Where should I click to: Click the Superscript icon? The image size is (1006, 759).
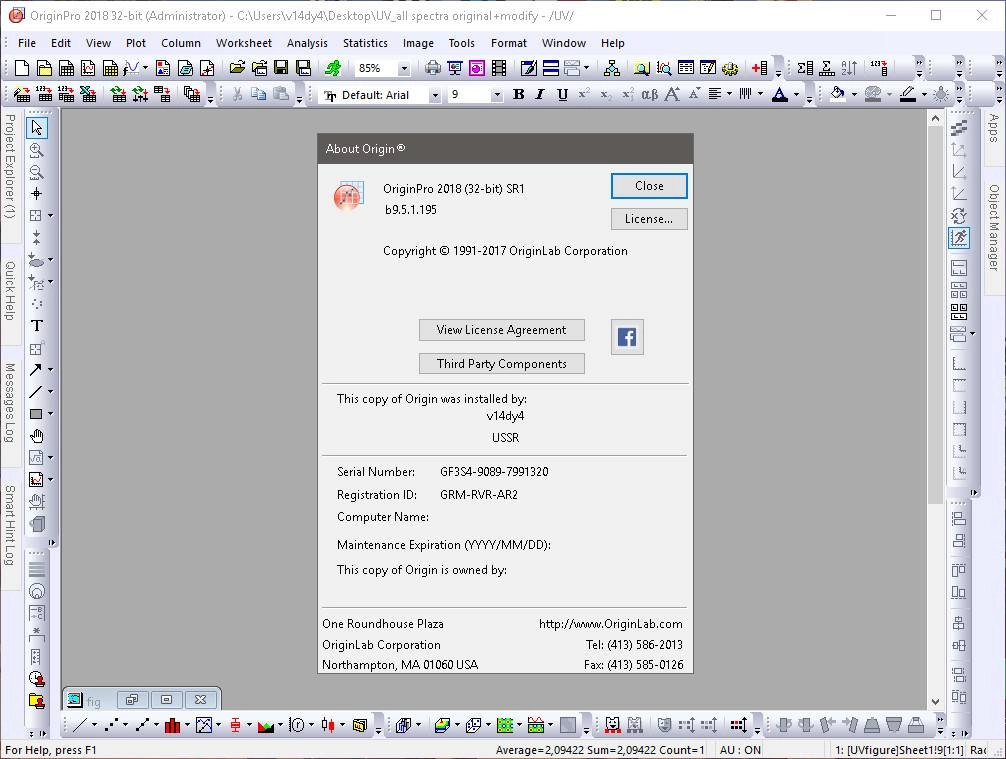(x=584, y=95)
